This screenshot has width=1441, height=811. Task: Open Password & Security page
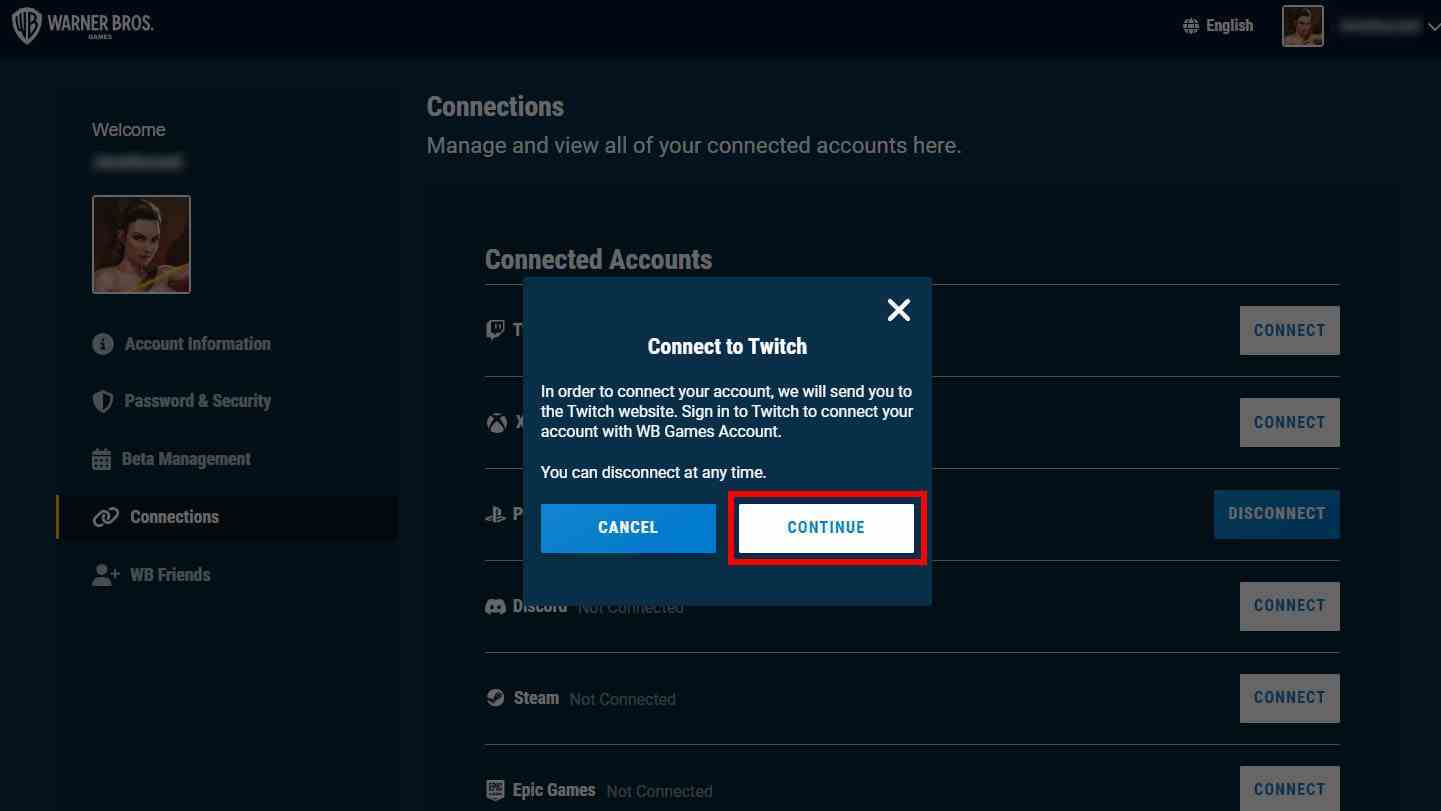coord(197,401)
